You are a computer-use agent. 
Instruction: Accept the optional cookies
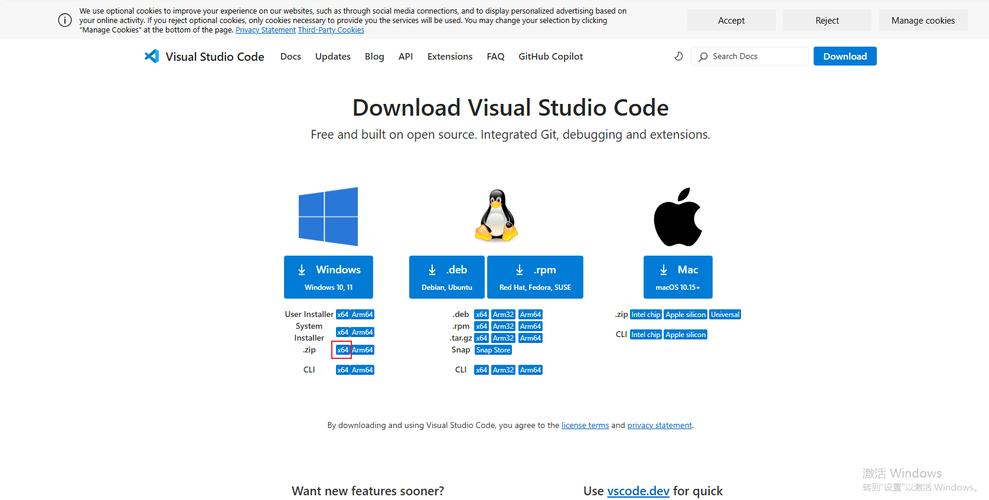coord(731,20)
